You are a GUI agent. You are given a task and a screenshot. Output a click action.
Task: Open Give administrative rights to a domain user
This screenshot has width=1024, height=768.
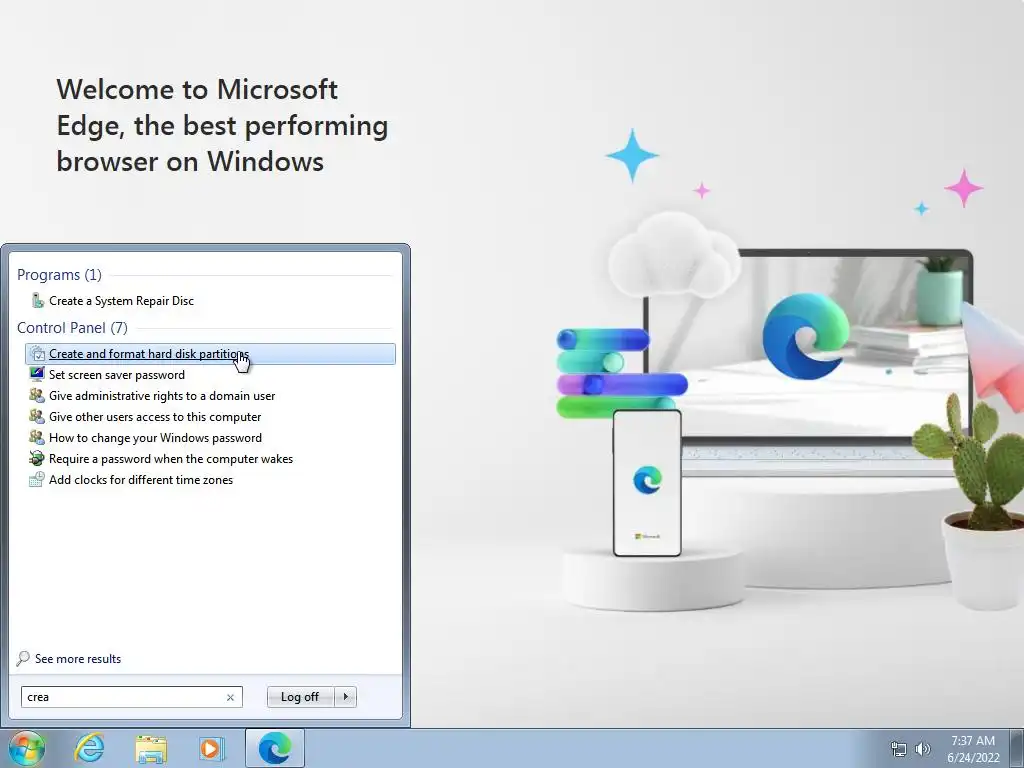click(x=162, y=396)
